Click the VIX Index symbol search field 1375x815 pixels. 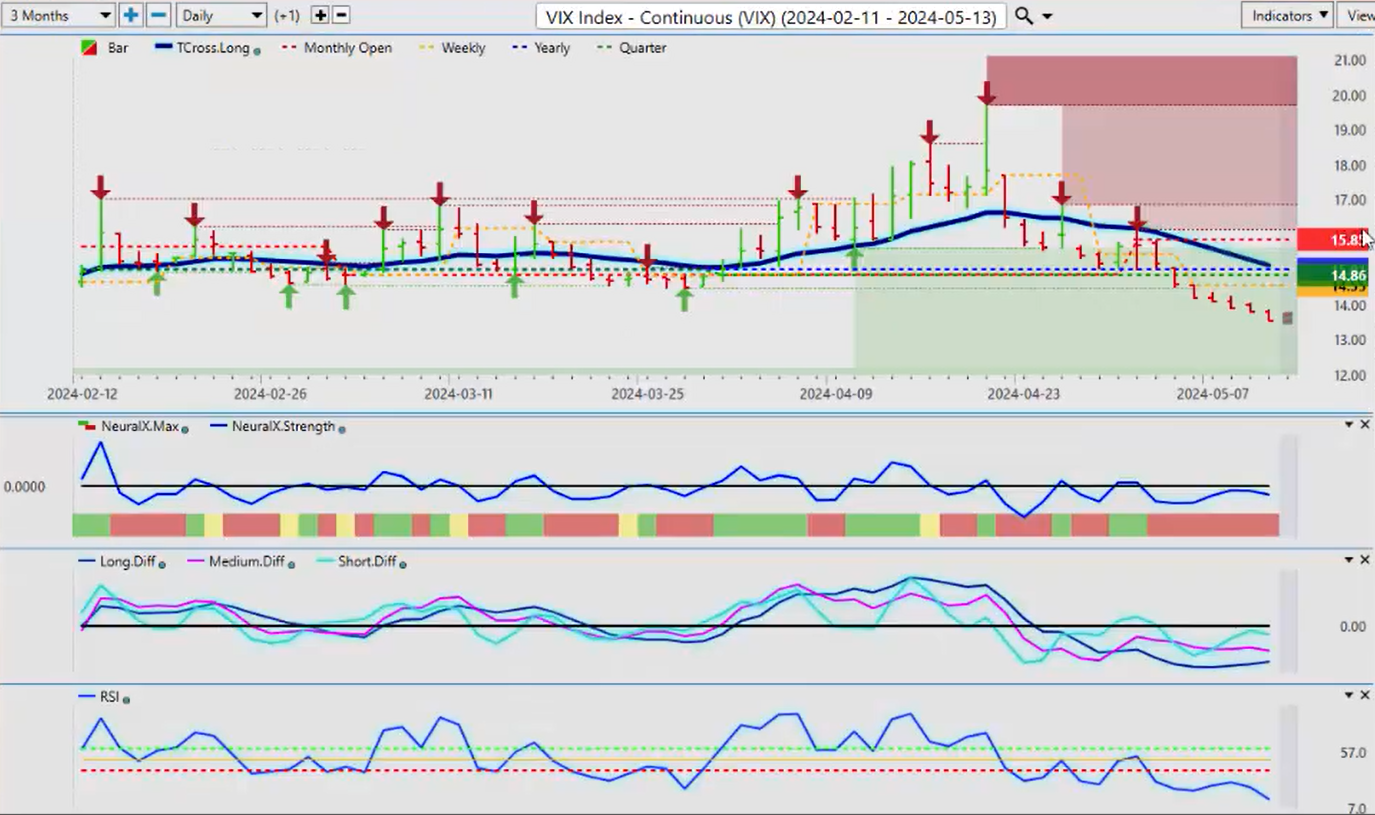point(770,16)
